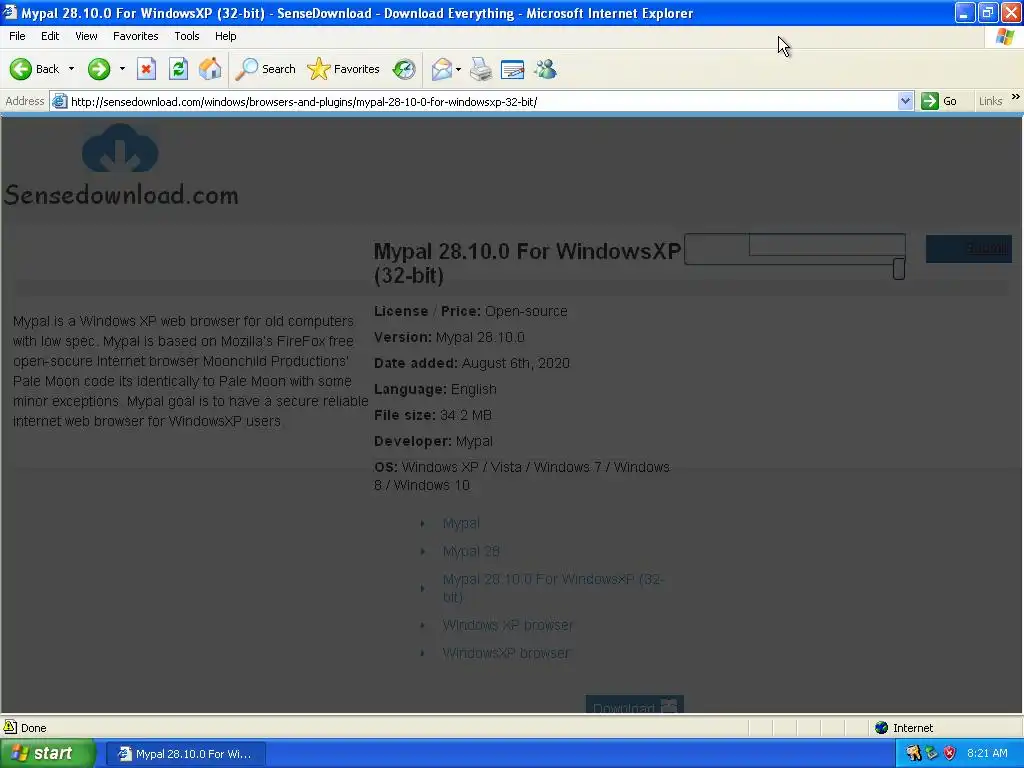Screen dimensions: 1024x768
Task: Click the Done status bar icon
Action: [x=10, y=727]
